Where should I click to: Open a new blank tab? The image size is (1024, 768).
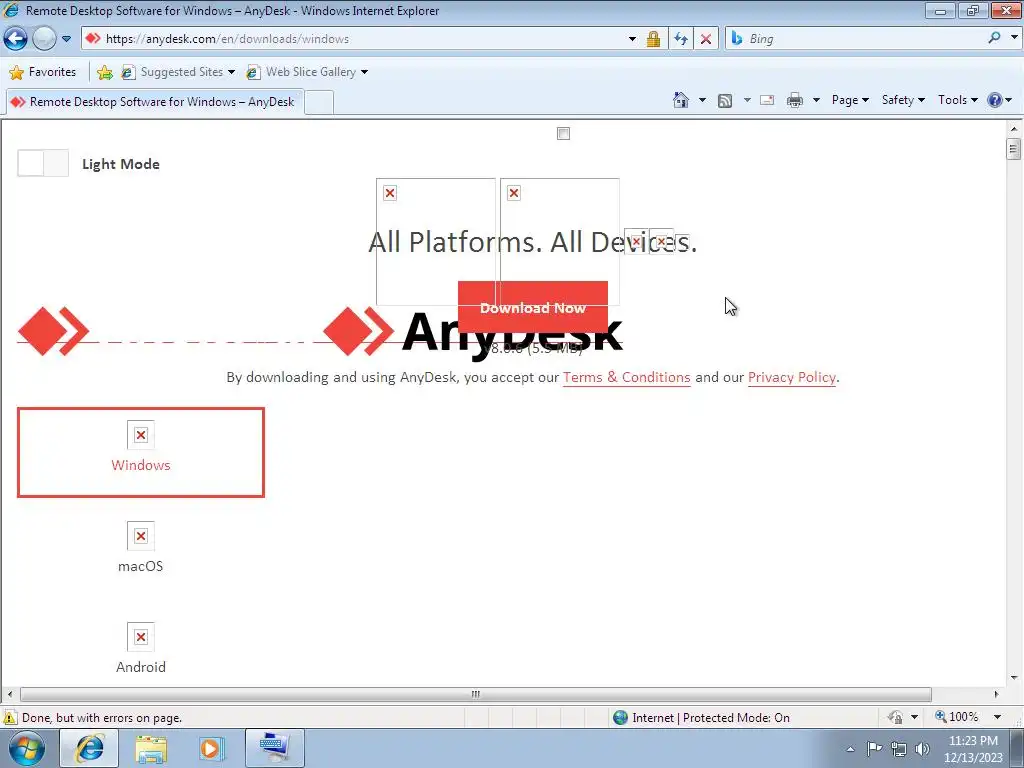(319, 103)
